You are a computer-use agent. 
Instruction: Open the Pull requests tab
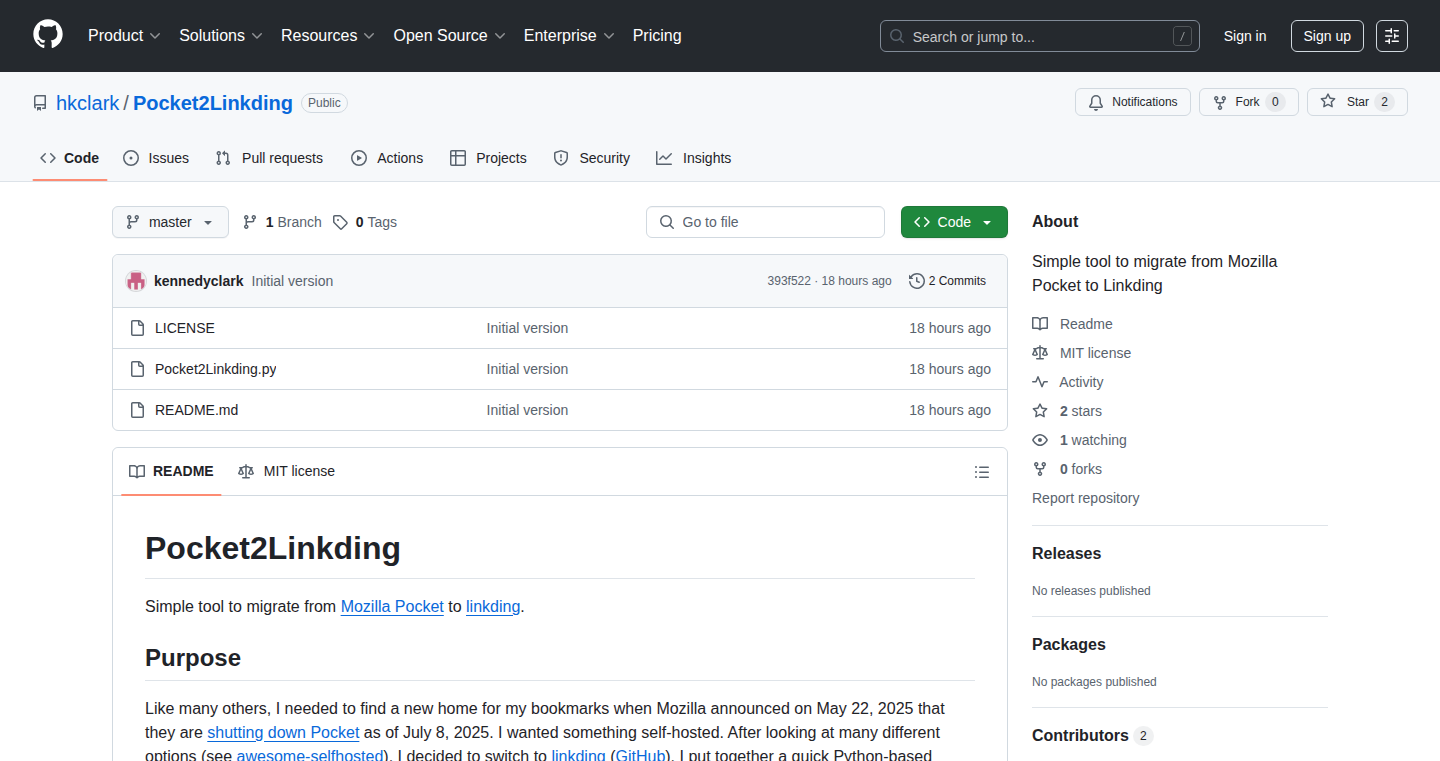270,158
